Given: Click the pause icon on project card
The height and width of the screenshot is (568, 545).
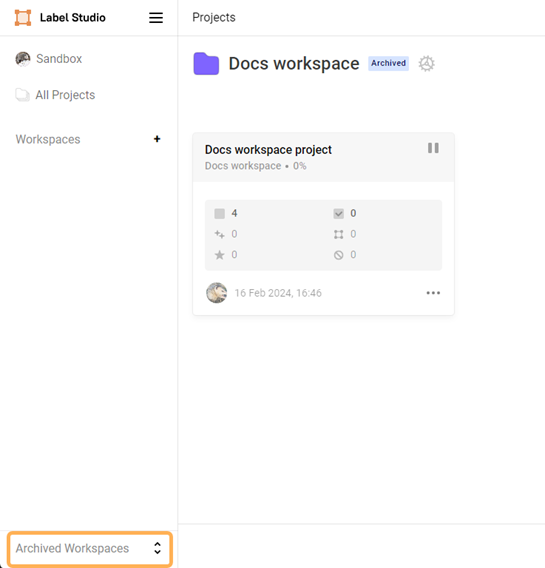Looking at the screenshot, I should [433, 148].
